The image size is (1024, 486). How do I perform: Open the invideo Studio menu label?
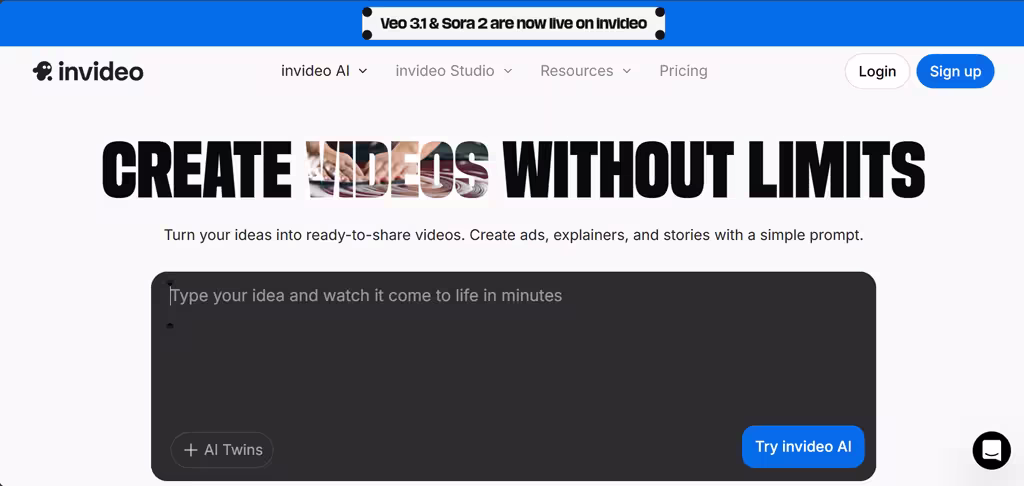pyautogui.click(x=445, y=71)
